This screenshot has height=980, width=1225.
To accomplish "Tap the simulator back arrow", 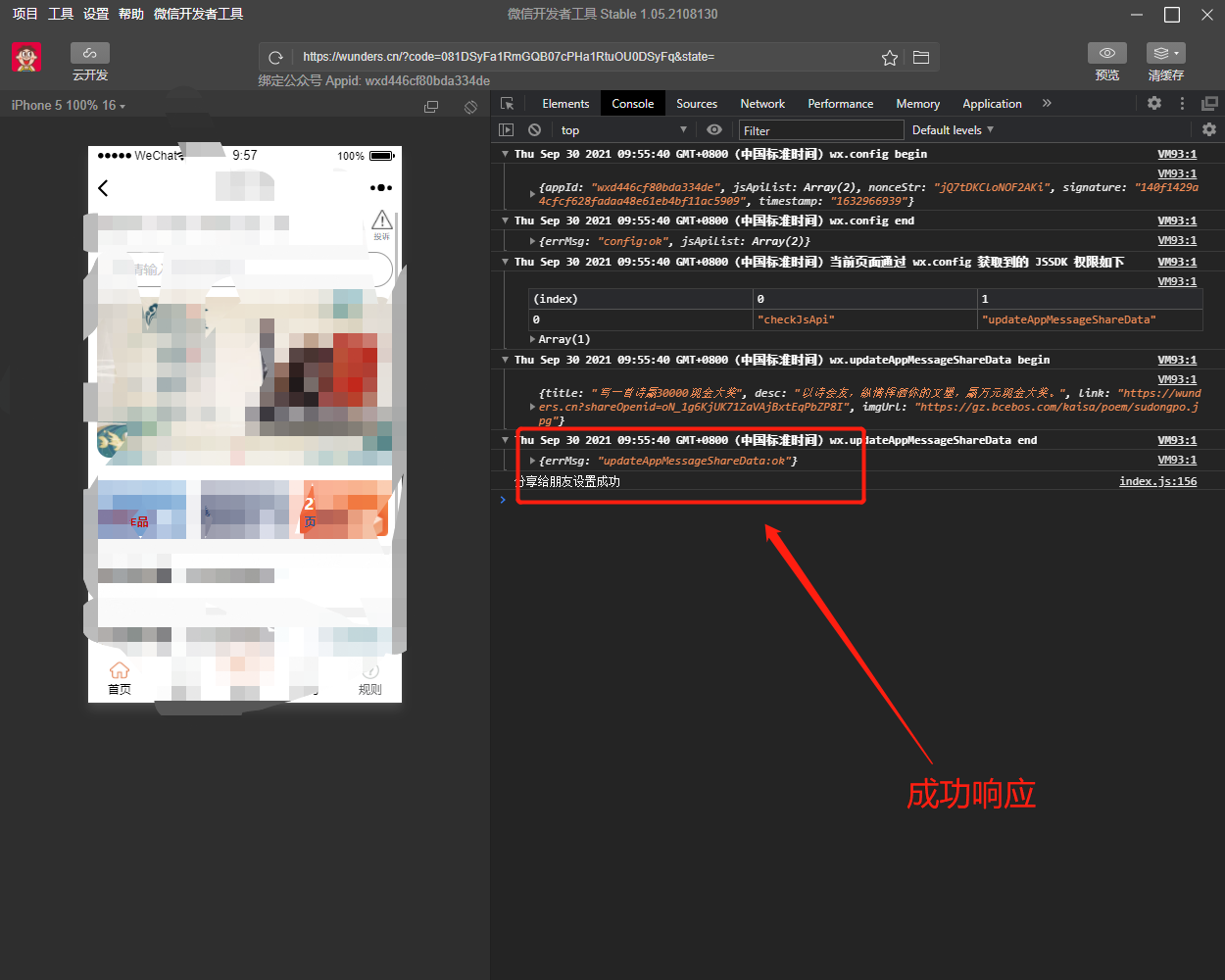I will click(x=103, y=187).
